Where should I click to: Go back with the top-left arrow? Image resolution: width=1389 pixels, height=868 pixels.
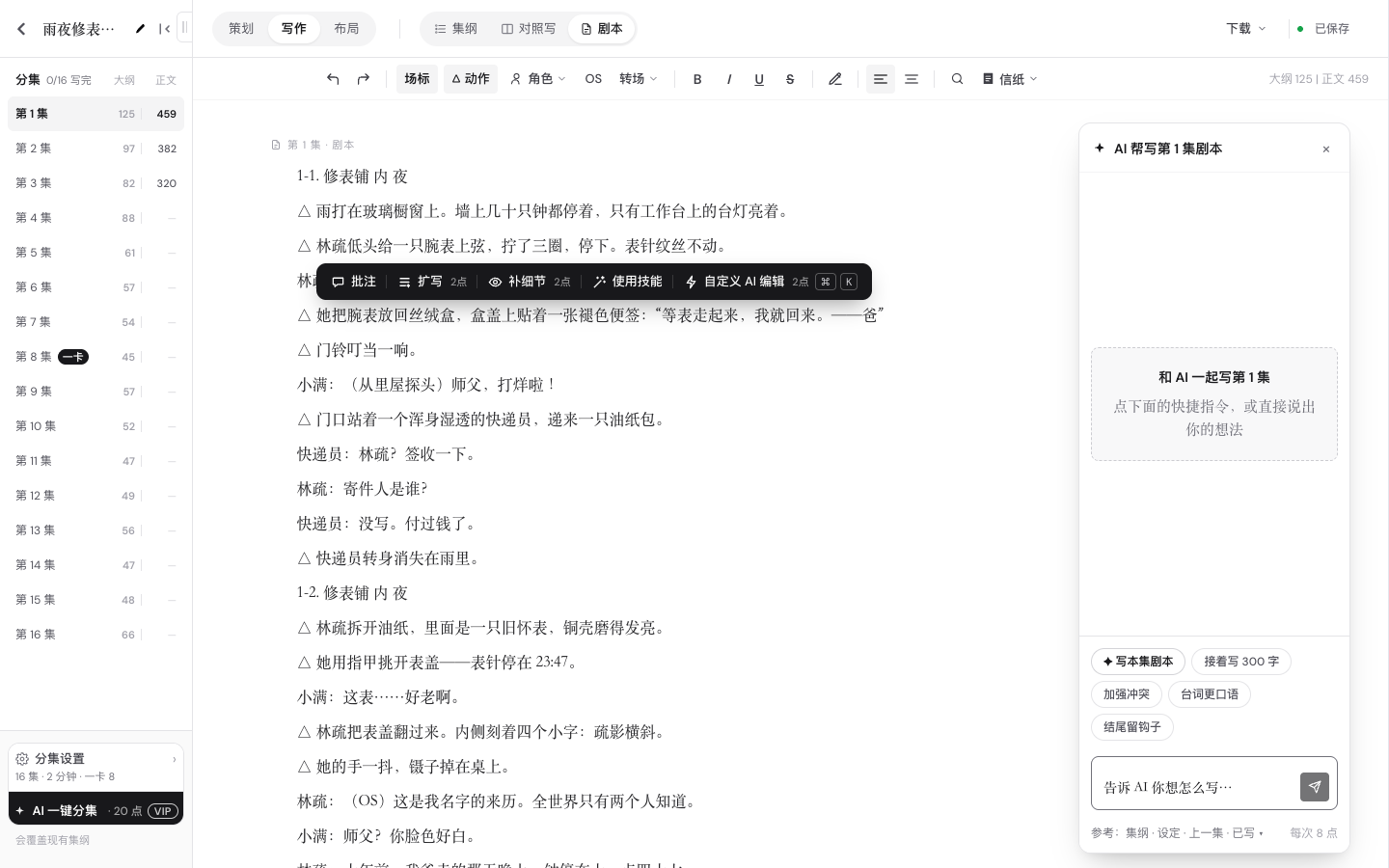coord(21,29)
